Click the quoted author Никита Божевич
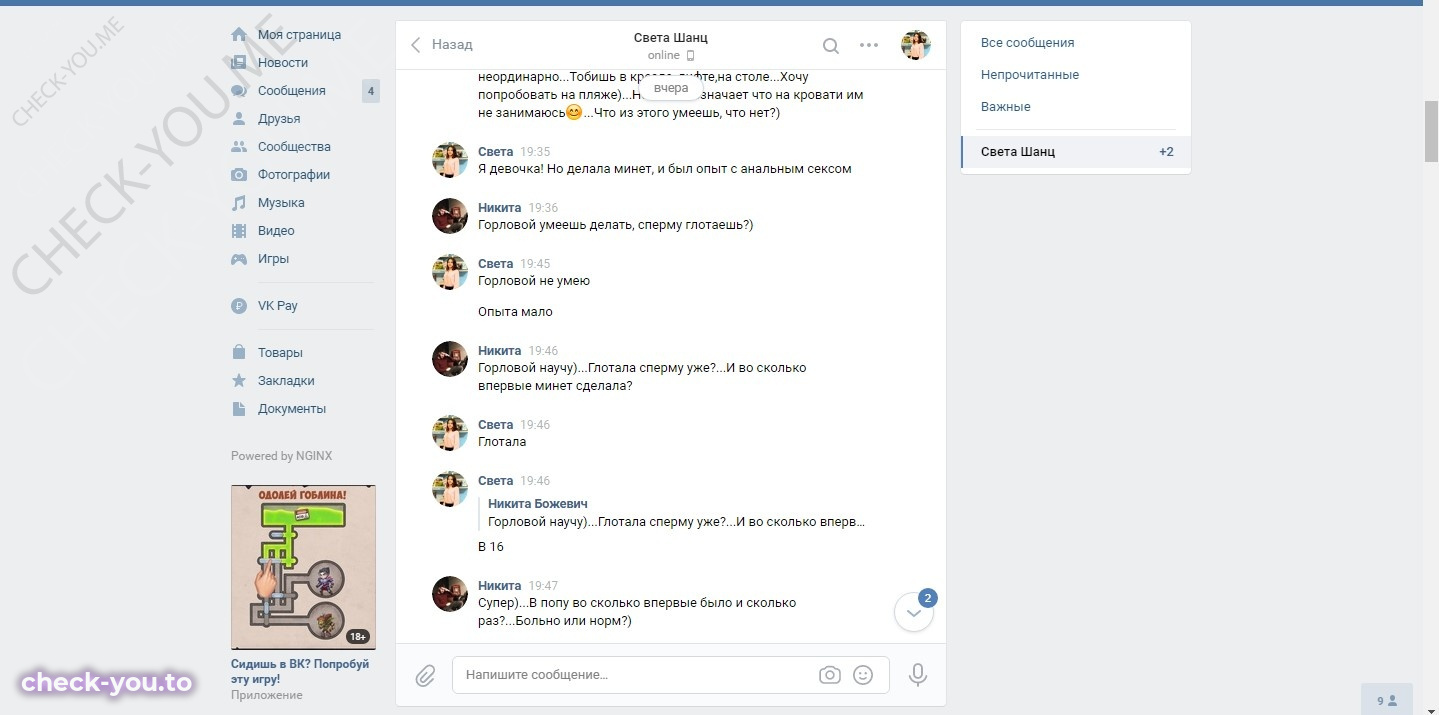This screenshot has width=1439, height=715. point(537,504)
